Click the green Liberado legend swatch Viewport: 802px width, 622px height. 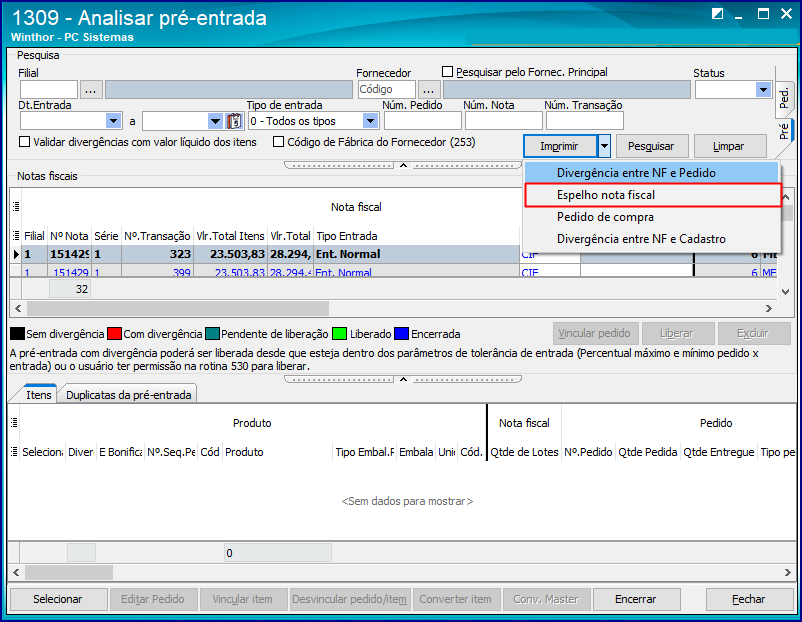[339, 334]
